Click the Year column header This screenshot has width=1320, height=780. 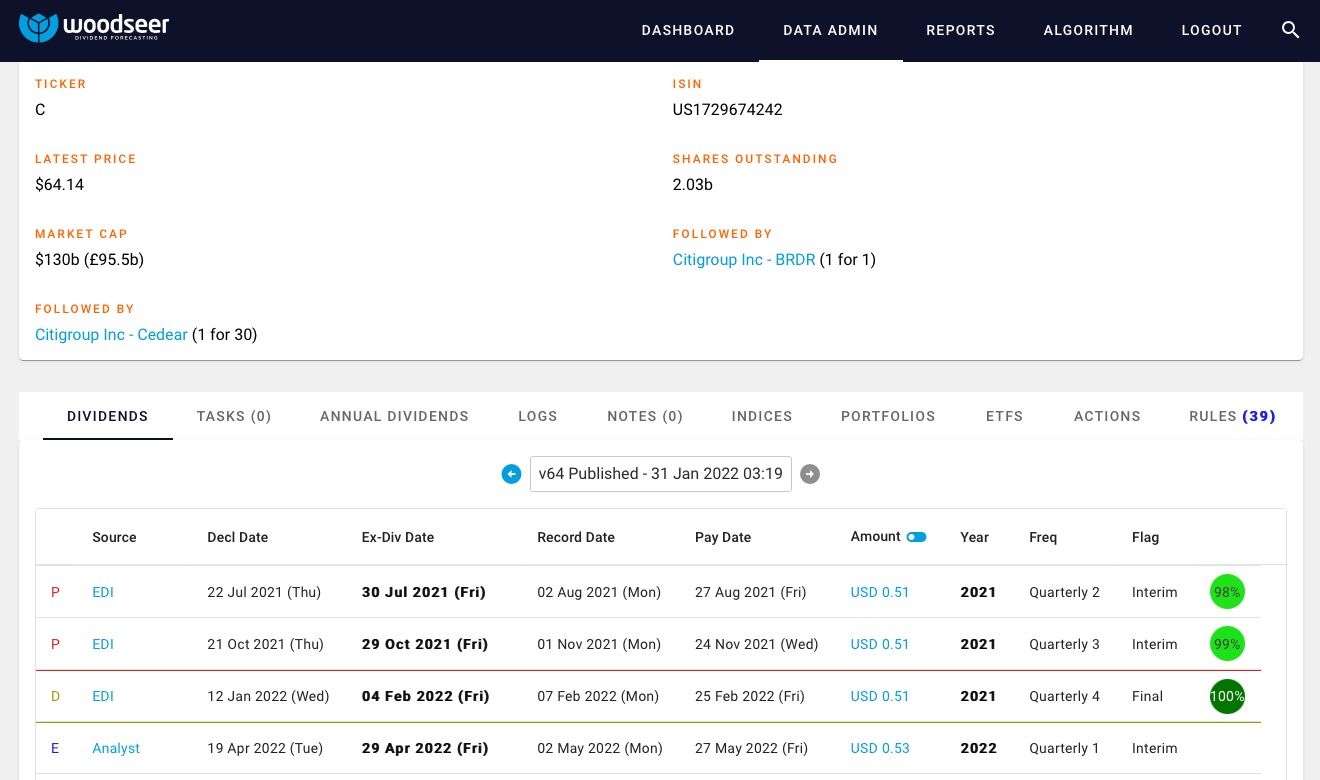[x=975, y=537]
